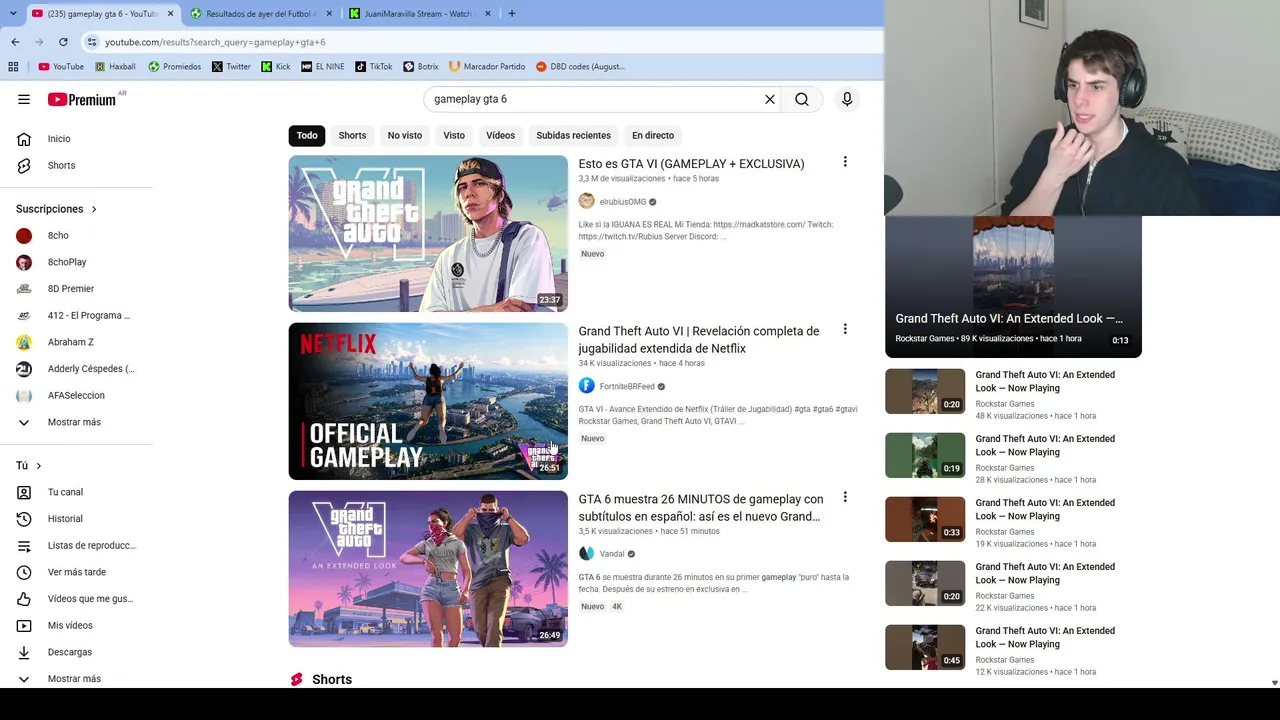Open the DBD codes bookmark

point(580,67)
